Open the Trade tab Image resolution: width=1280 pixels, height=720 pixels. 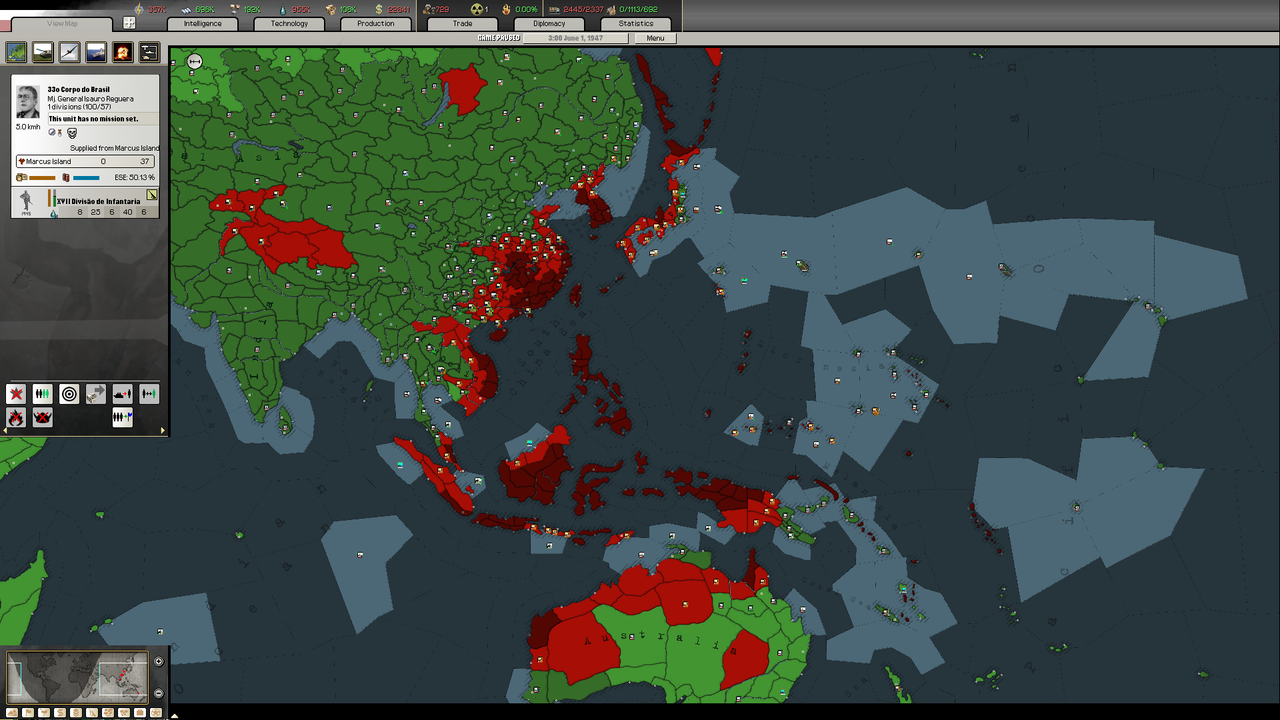[462, 23]
